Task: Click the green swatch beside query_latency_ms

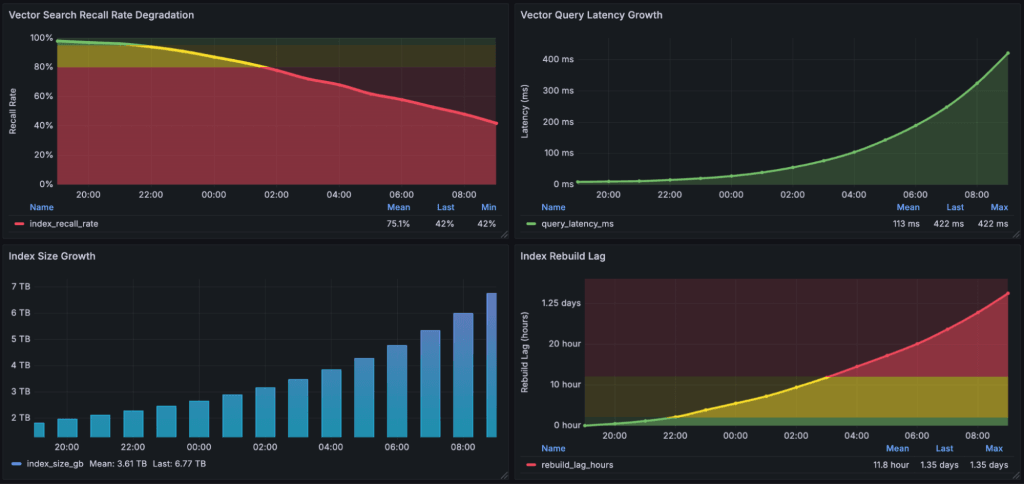Action: [531, 224]
